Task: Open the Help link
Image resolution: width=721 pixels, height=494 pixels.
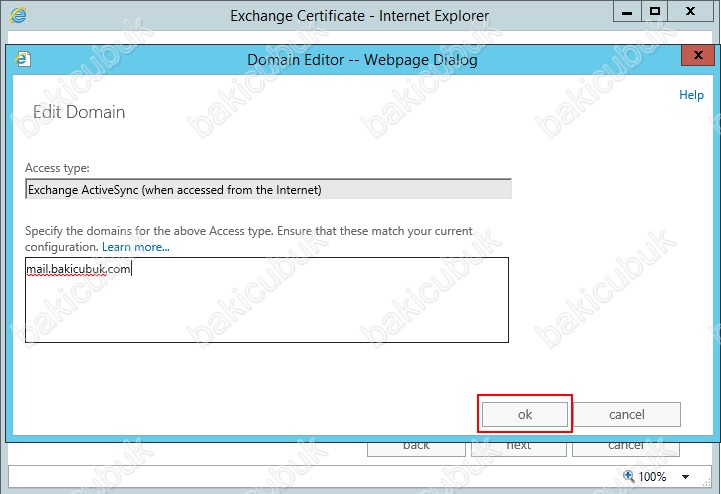Action: click(x=691, y=95)
